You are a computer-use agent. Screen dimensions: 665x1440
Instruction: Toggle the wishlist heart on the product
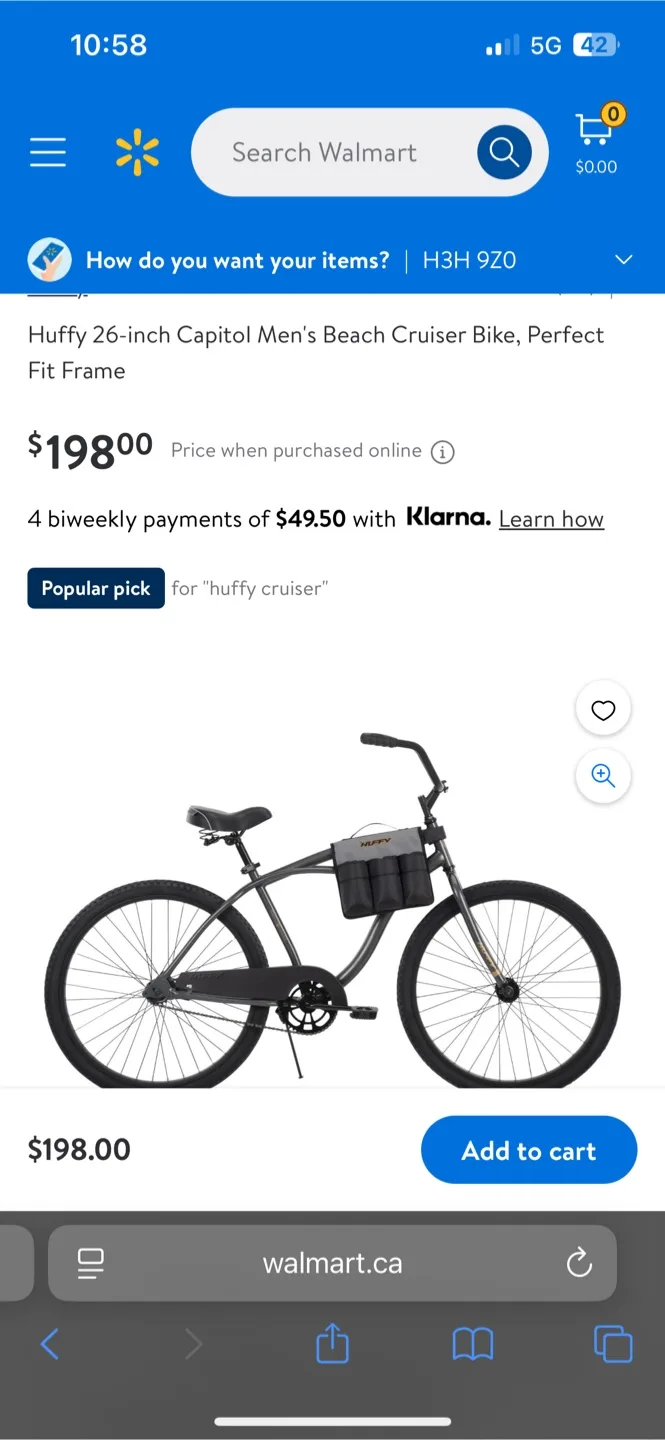pyautogui.click(x=602, y=709)
